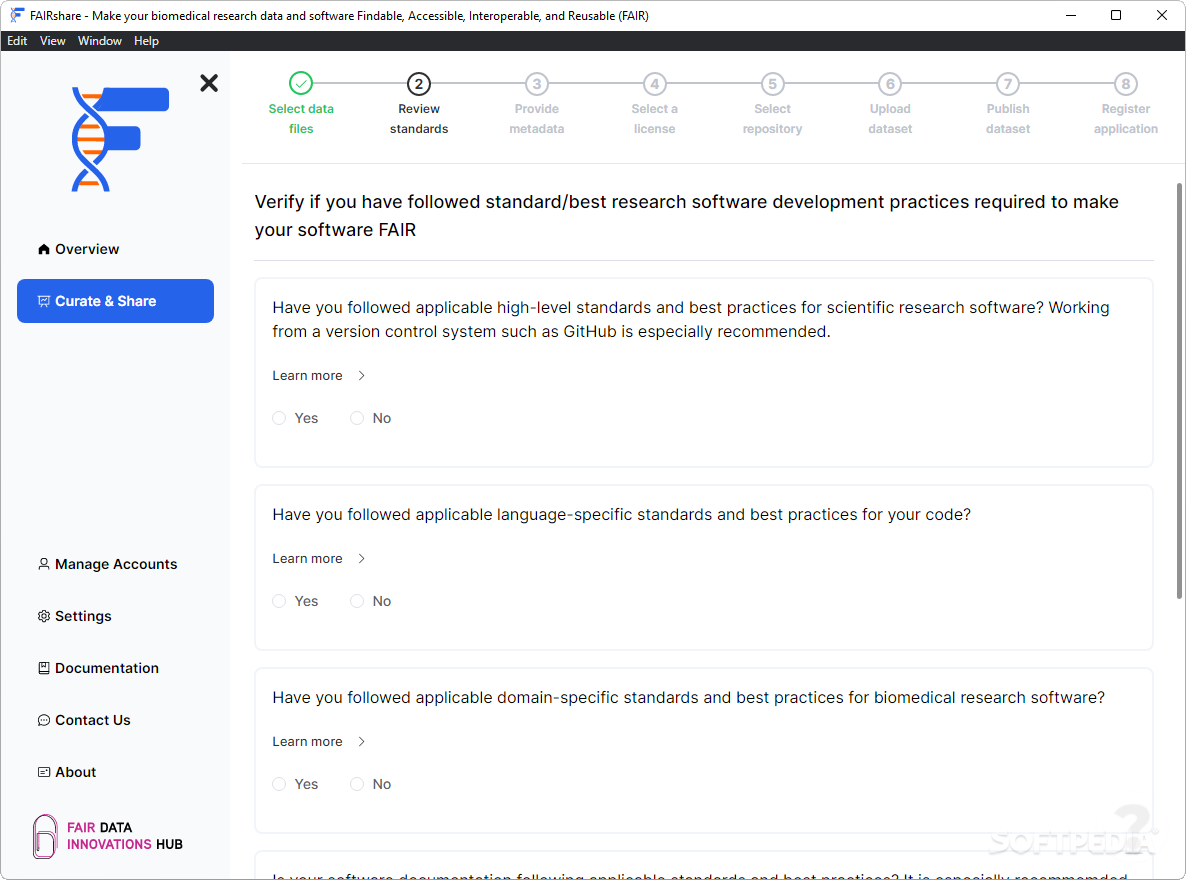
Task: Minimize the FAIRshare window
Action: [x=1071, y=15]
